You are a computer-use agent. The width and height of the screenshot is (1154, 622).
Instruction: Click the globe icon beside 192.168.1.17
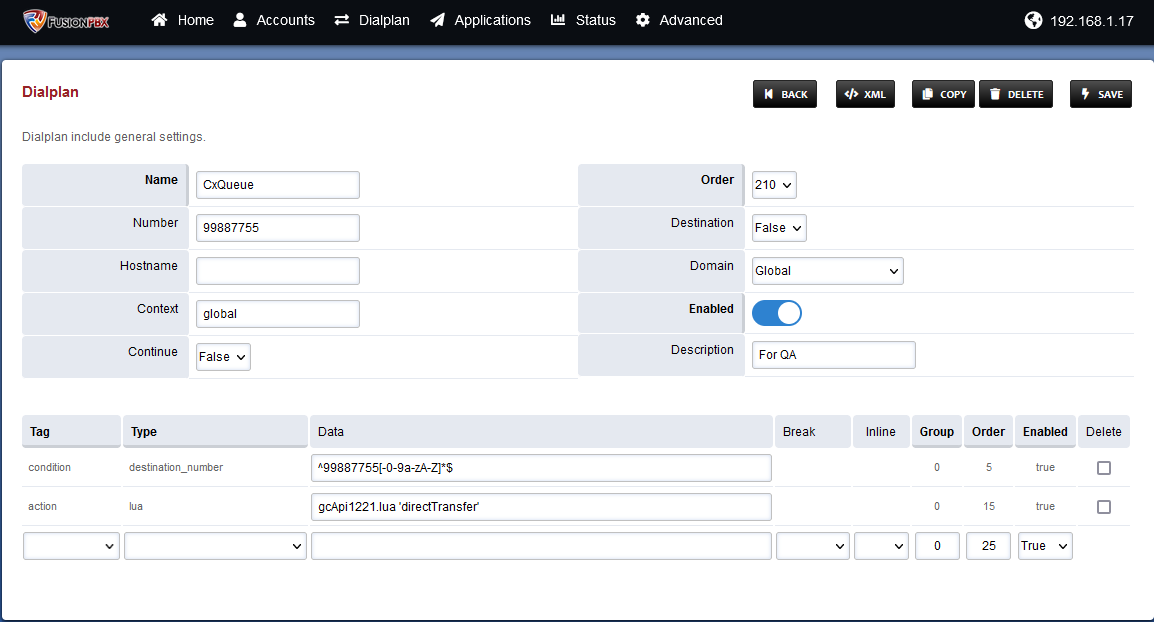coord(1034,20)
